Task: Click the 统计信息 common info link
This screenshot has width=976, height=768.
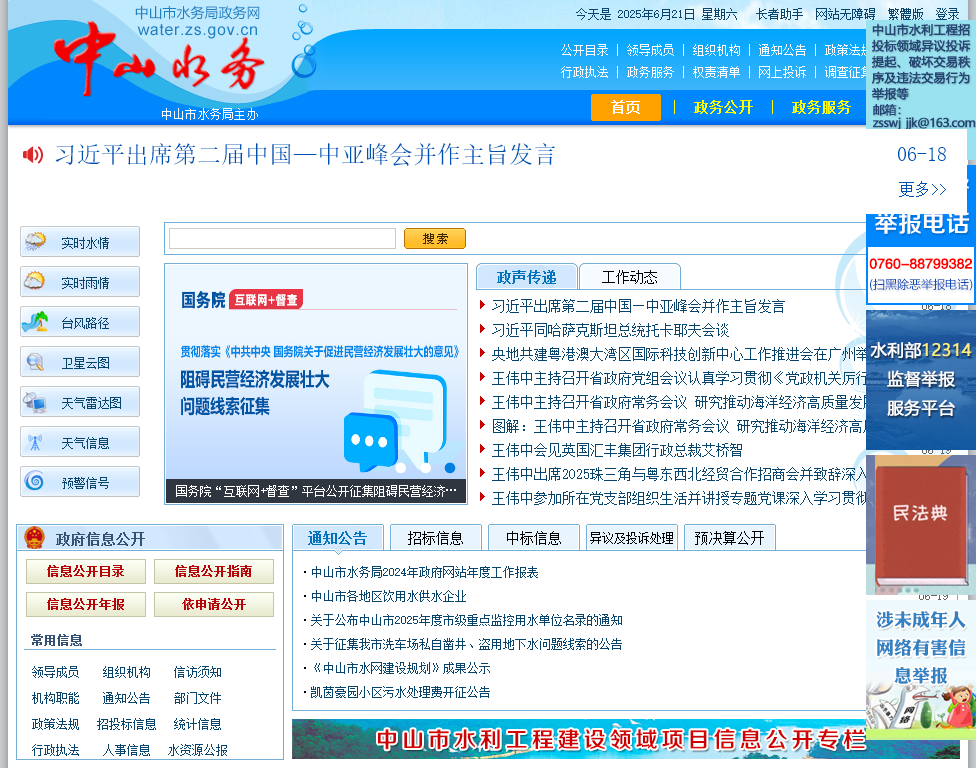Action: 197,724
